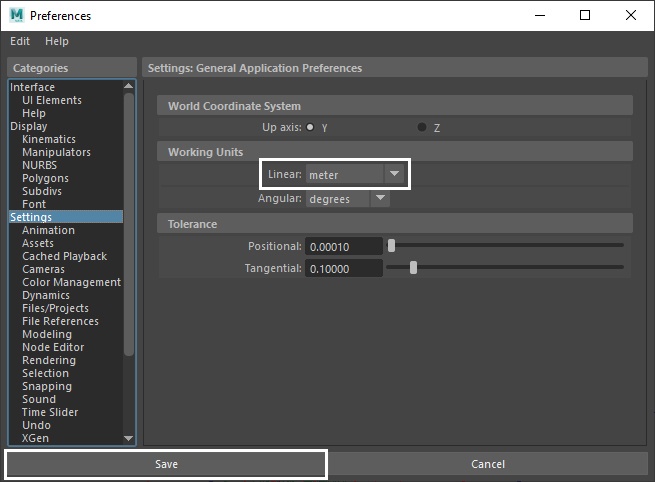Select the Modeling category
655x482 pixels.
point(47,334)
